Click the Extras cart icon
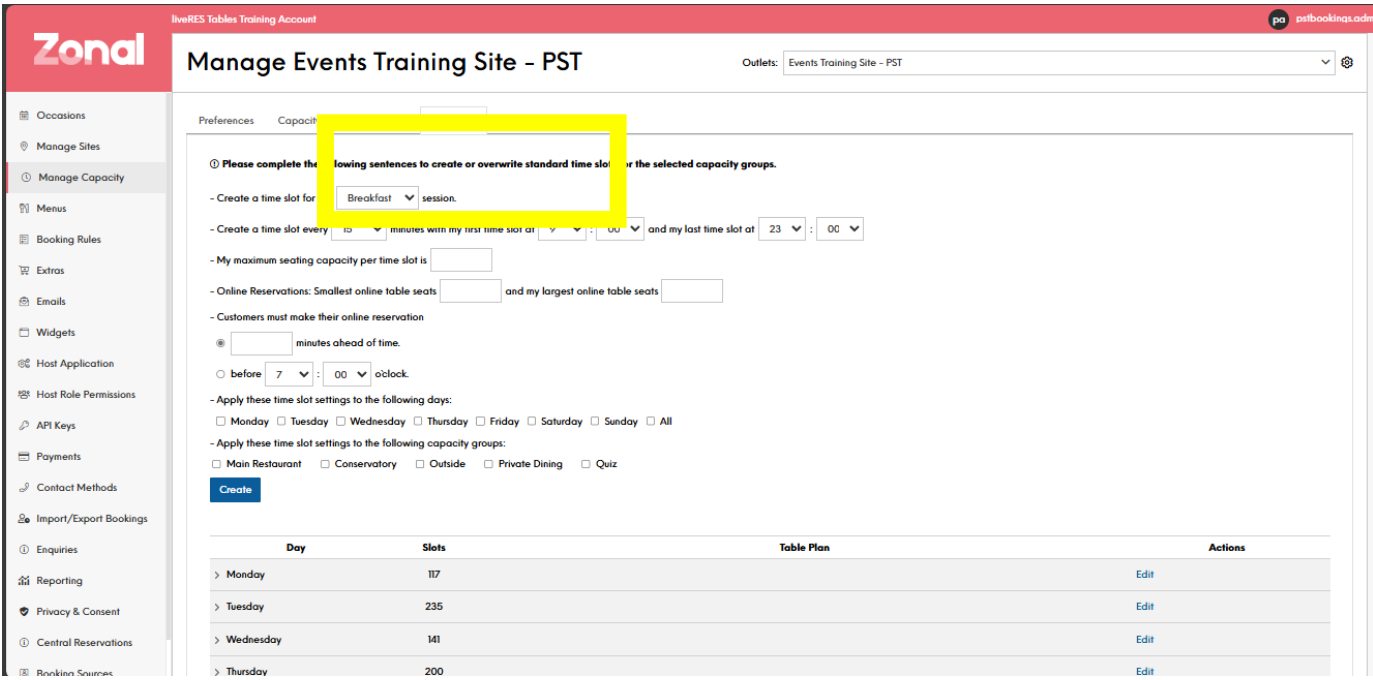 (24, 270)
